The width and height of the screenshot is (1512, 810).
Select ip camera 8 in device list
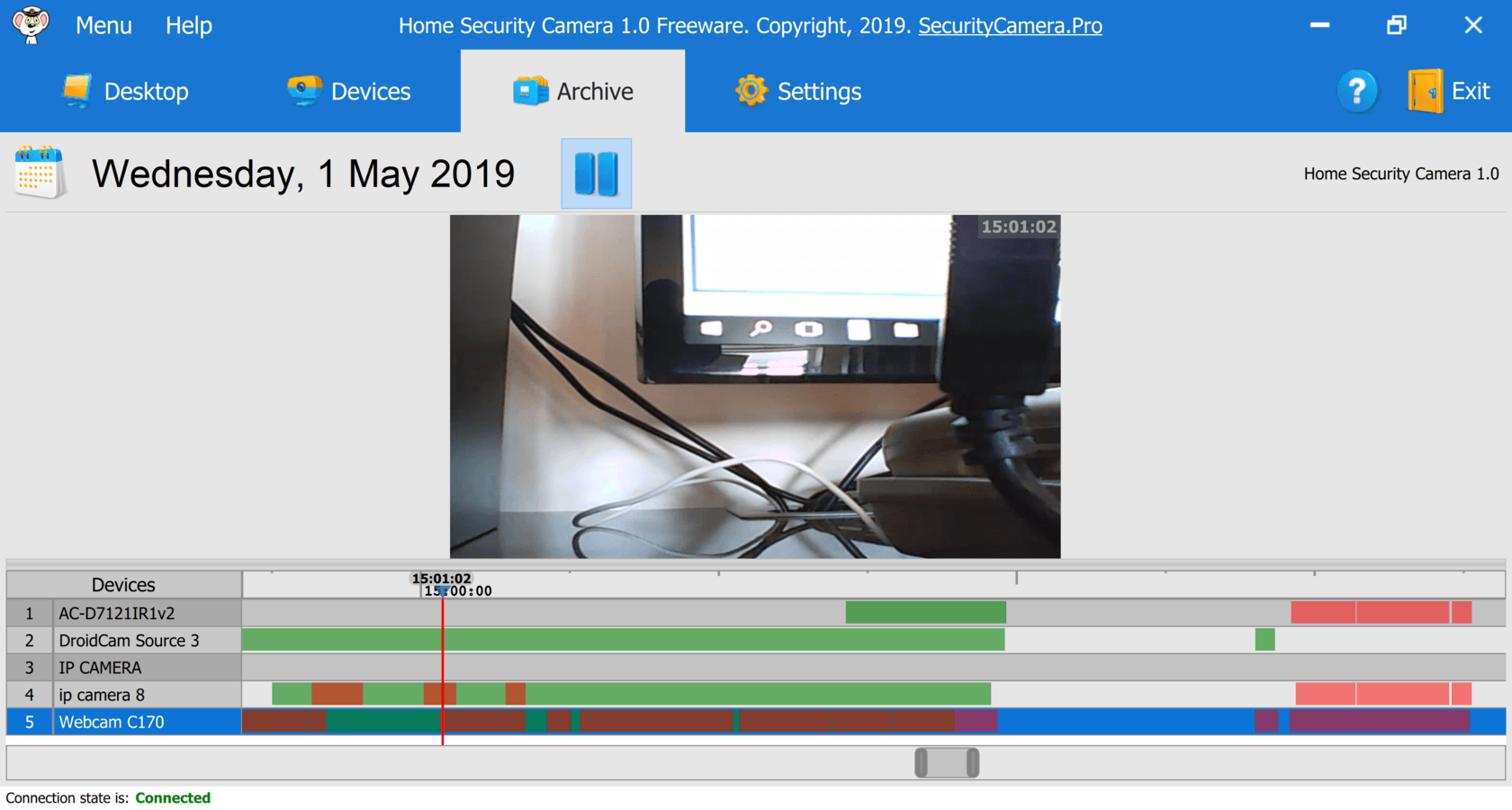coord(124,695)
